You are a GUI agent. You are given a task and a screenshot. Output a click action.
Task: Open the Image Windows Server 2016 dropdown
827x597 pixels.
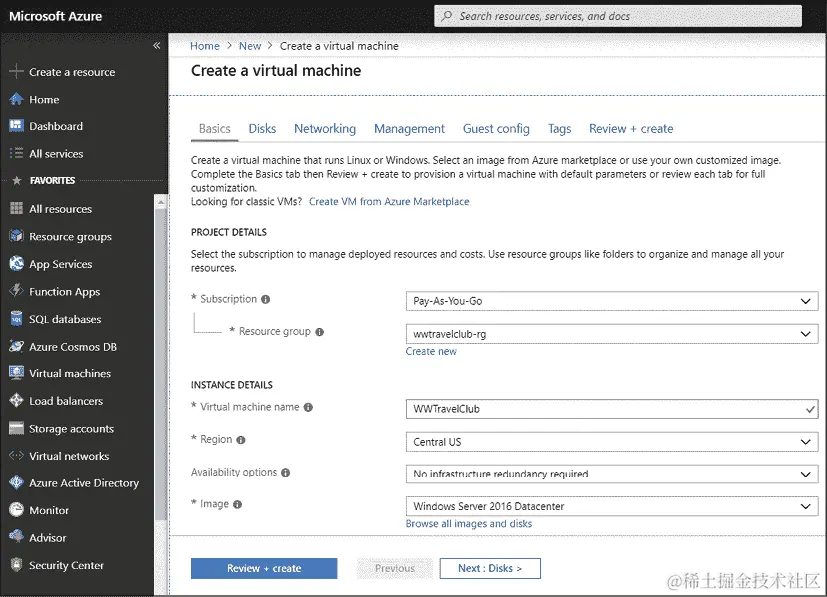tap(612, 506)
